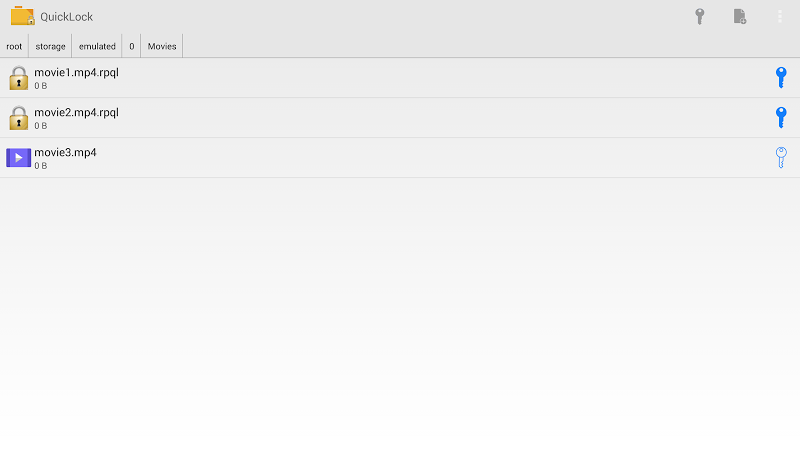Screen dimensions: 800x453
Task: Click the QuickLock folder app icon
Action: [22, 16]
